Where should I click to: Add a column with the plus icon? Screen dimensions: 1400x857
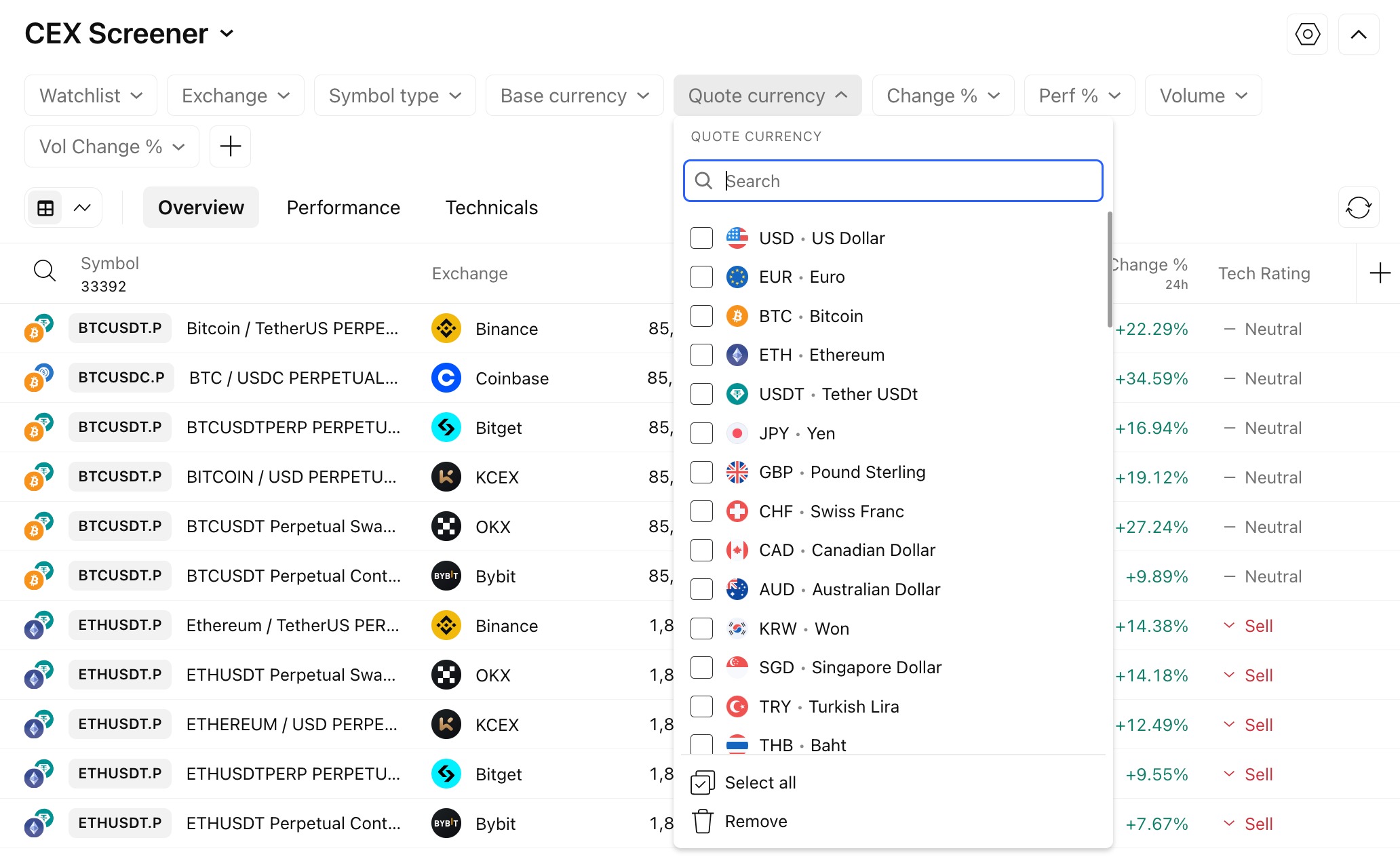click(x=1380, y=273)
